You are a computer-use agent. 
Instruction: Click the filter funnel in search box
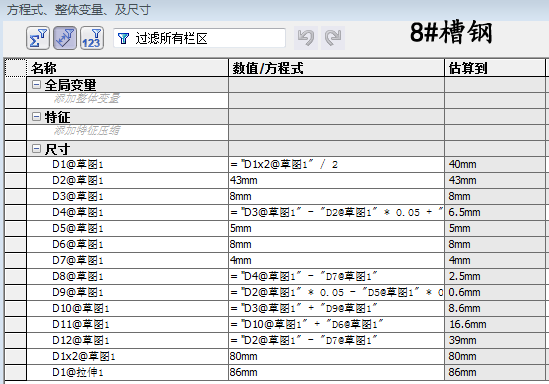pos(123,38)
